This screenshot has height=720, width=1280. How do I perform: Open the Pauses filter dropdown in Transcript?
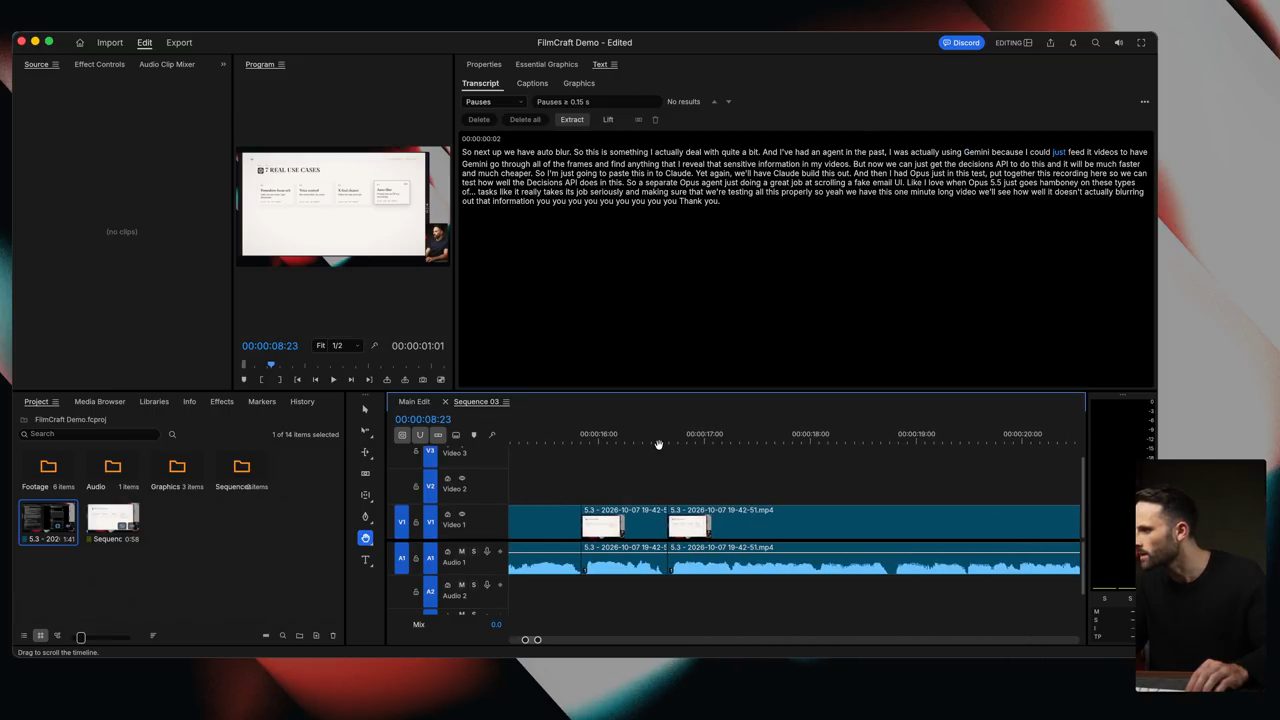[x=494, y=102]
